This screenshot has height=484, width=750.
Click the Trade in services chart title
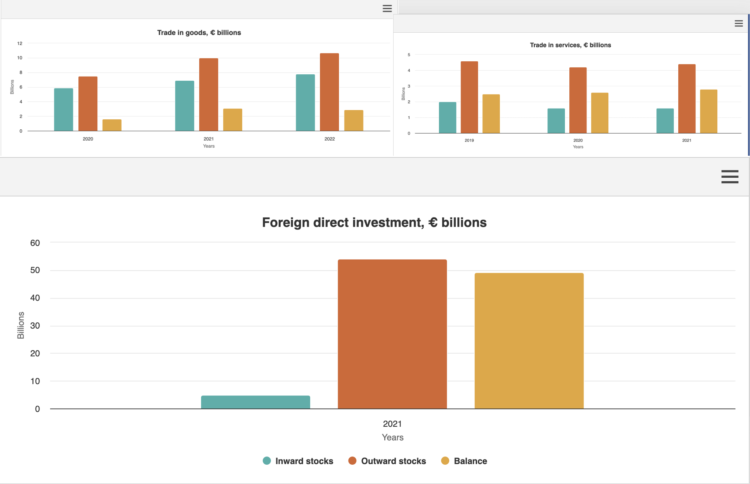click(x=570, y=45)
